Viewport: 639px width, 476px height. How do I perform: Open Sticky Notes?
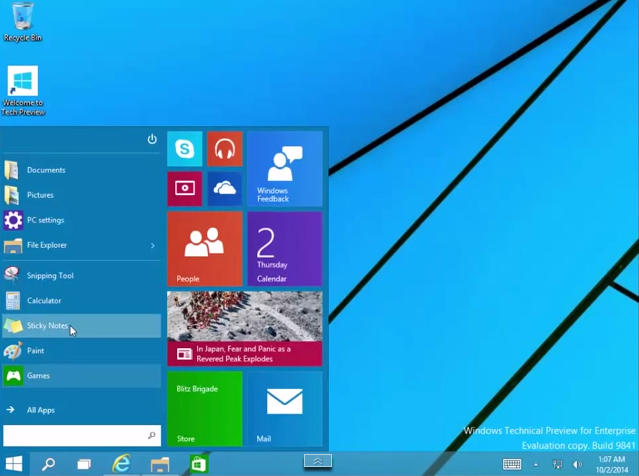coord(82,326)
